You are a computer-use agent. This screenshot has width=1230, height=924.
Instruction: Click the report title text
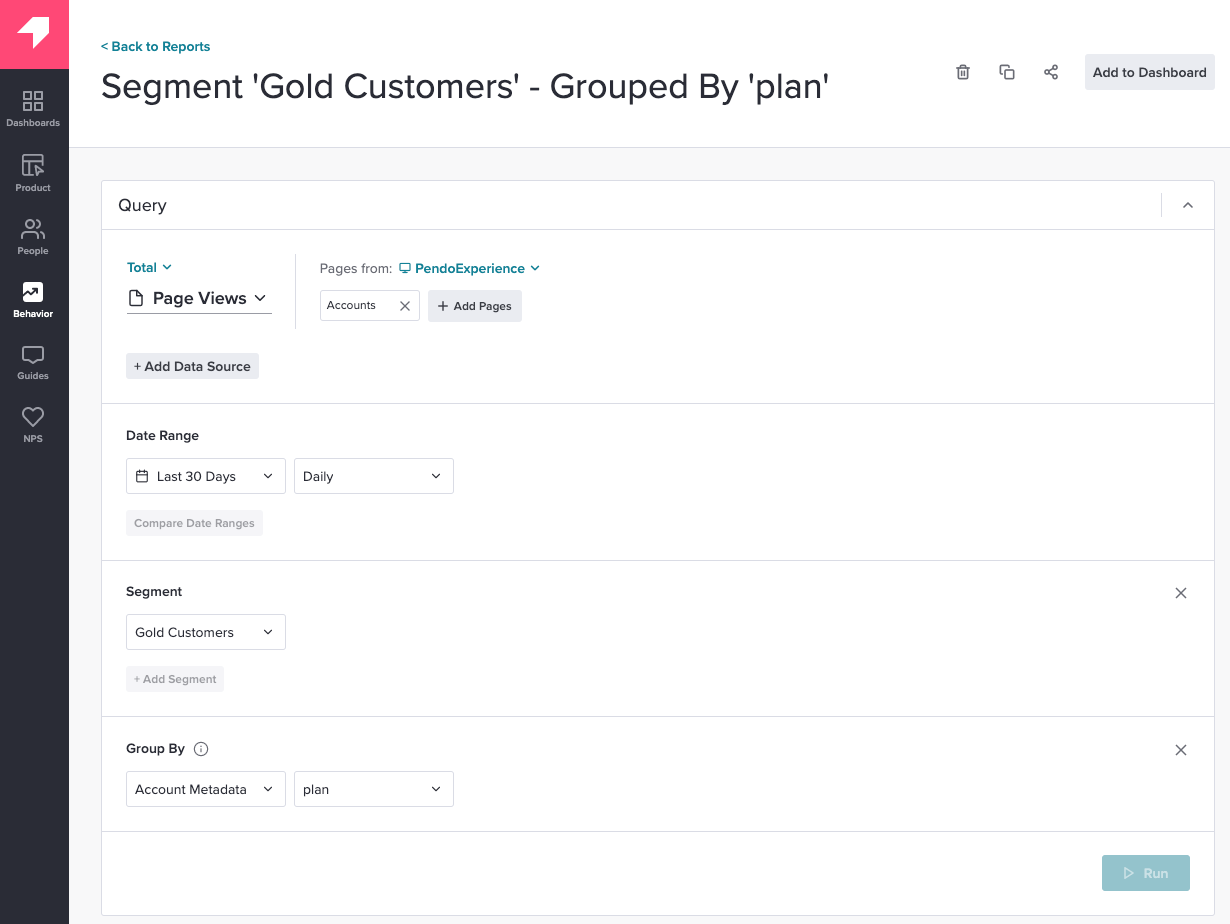tap(465, 87)
